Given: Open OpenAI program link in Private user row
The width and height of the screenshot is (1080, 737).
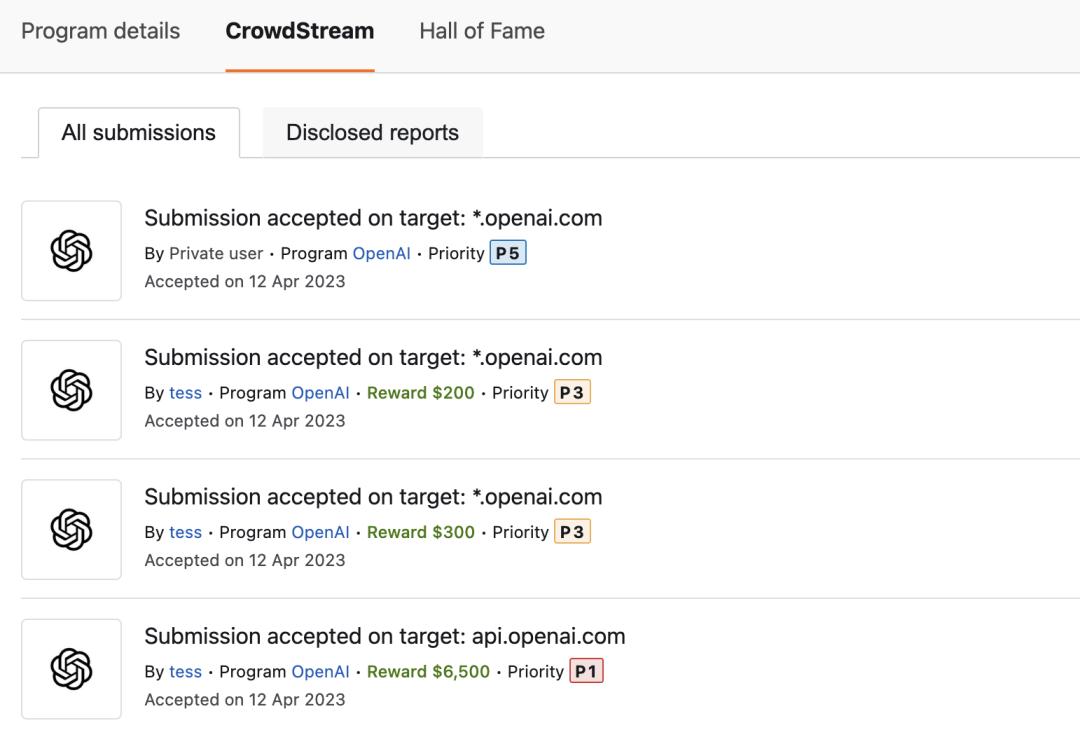Looking at the screenshot, I should tap(381, 253).
